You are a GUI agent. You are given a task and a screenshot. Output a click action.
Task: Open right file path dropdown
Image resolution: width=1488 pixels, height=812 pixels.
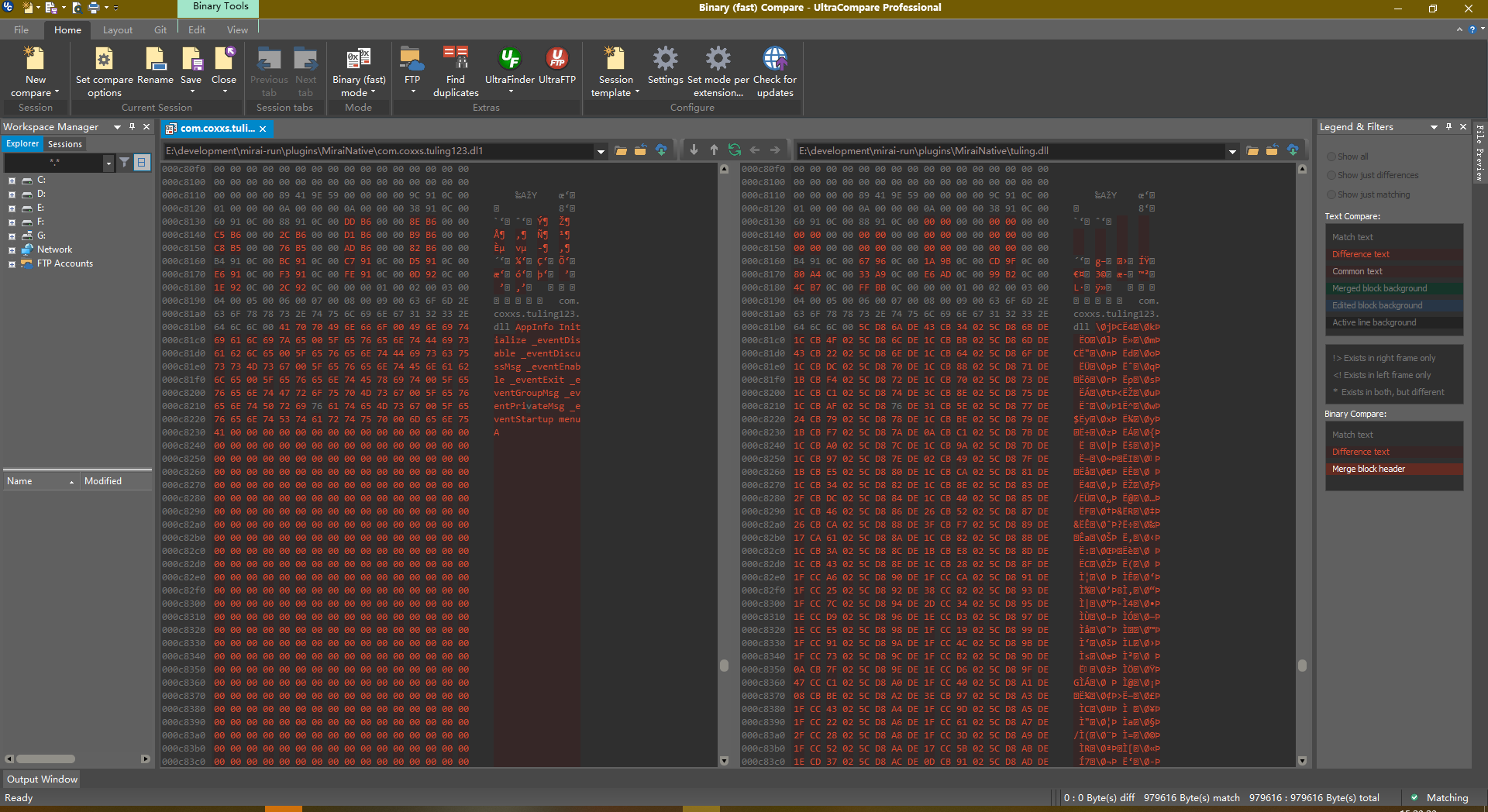point(1232,152)
